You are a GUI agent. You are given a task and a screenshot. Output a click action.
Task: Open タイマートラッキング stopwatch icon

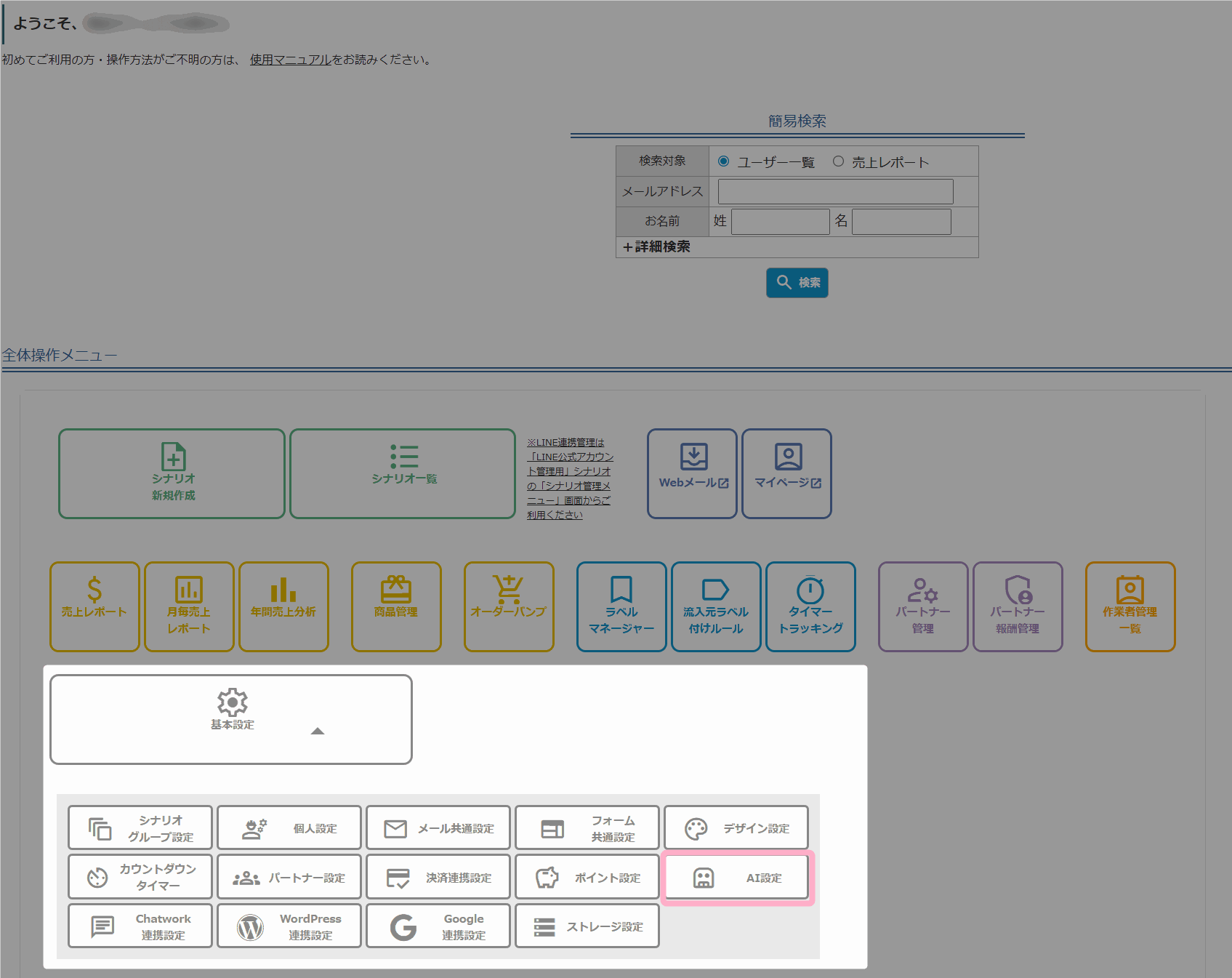pos(810,590)
